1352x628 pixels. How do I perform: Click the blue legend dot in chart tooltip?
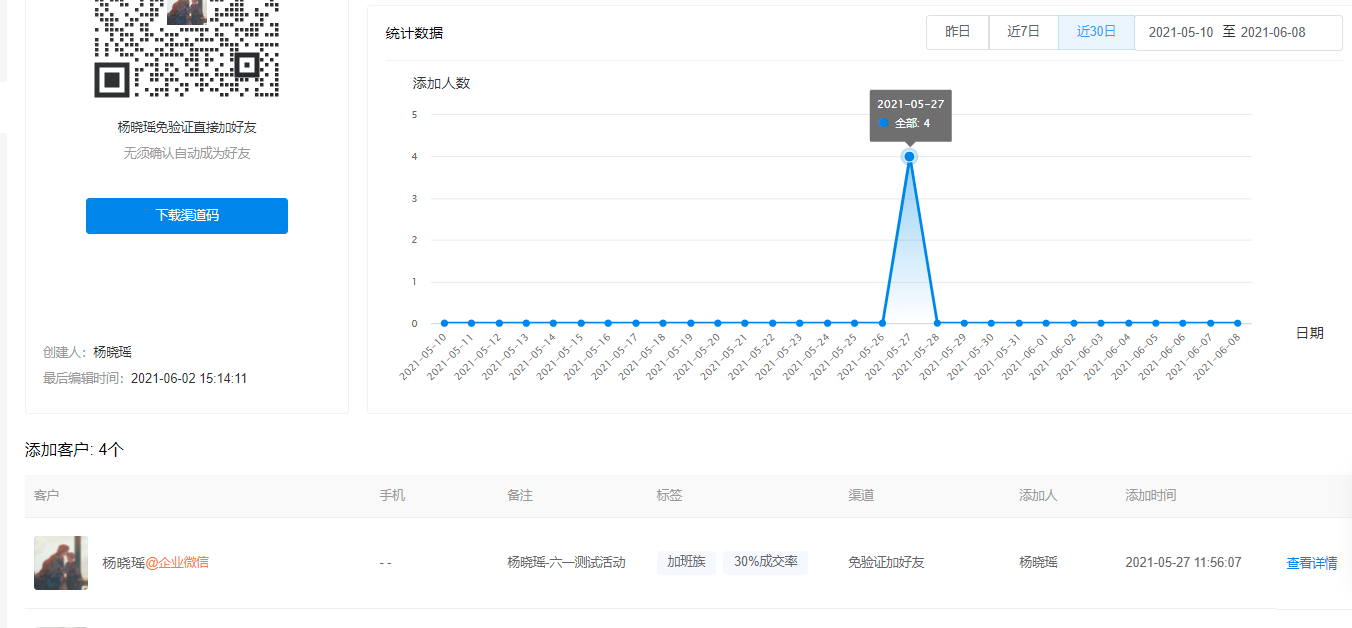click(x=883, y=123)
